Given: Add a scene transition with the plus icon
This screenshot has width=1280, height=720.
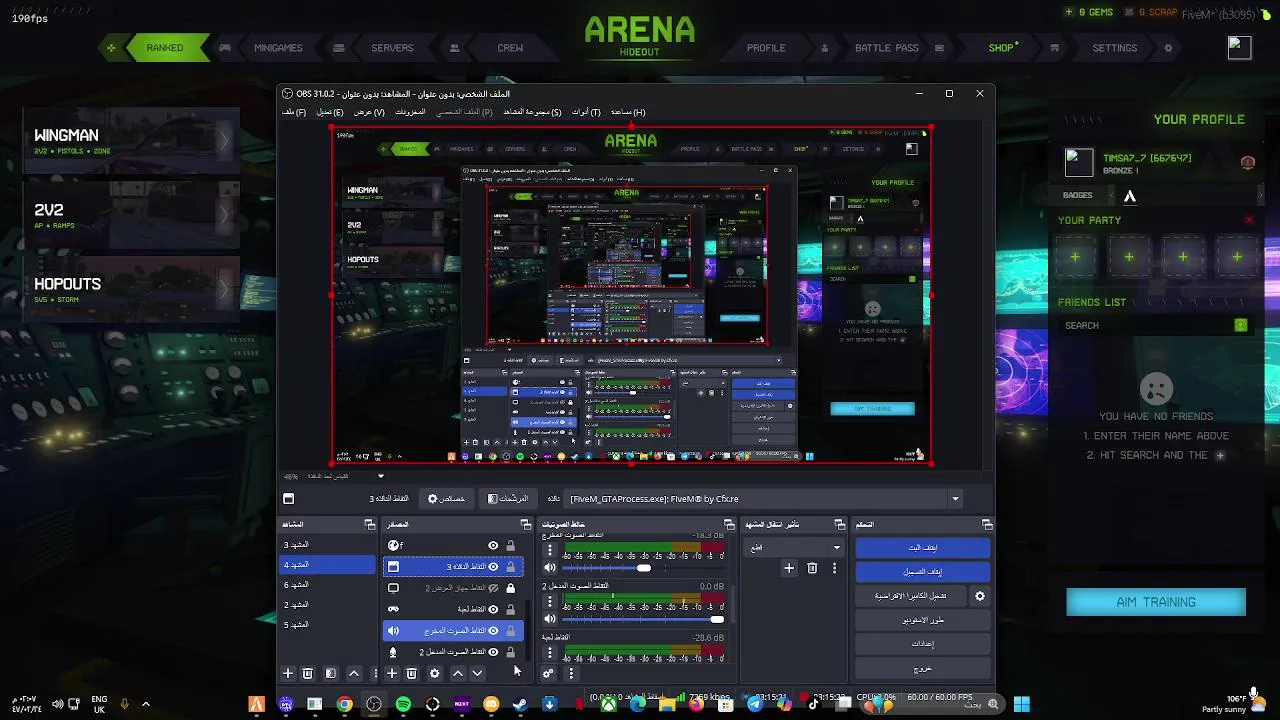Looking at the screenshot, I should (789, 568).
